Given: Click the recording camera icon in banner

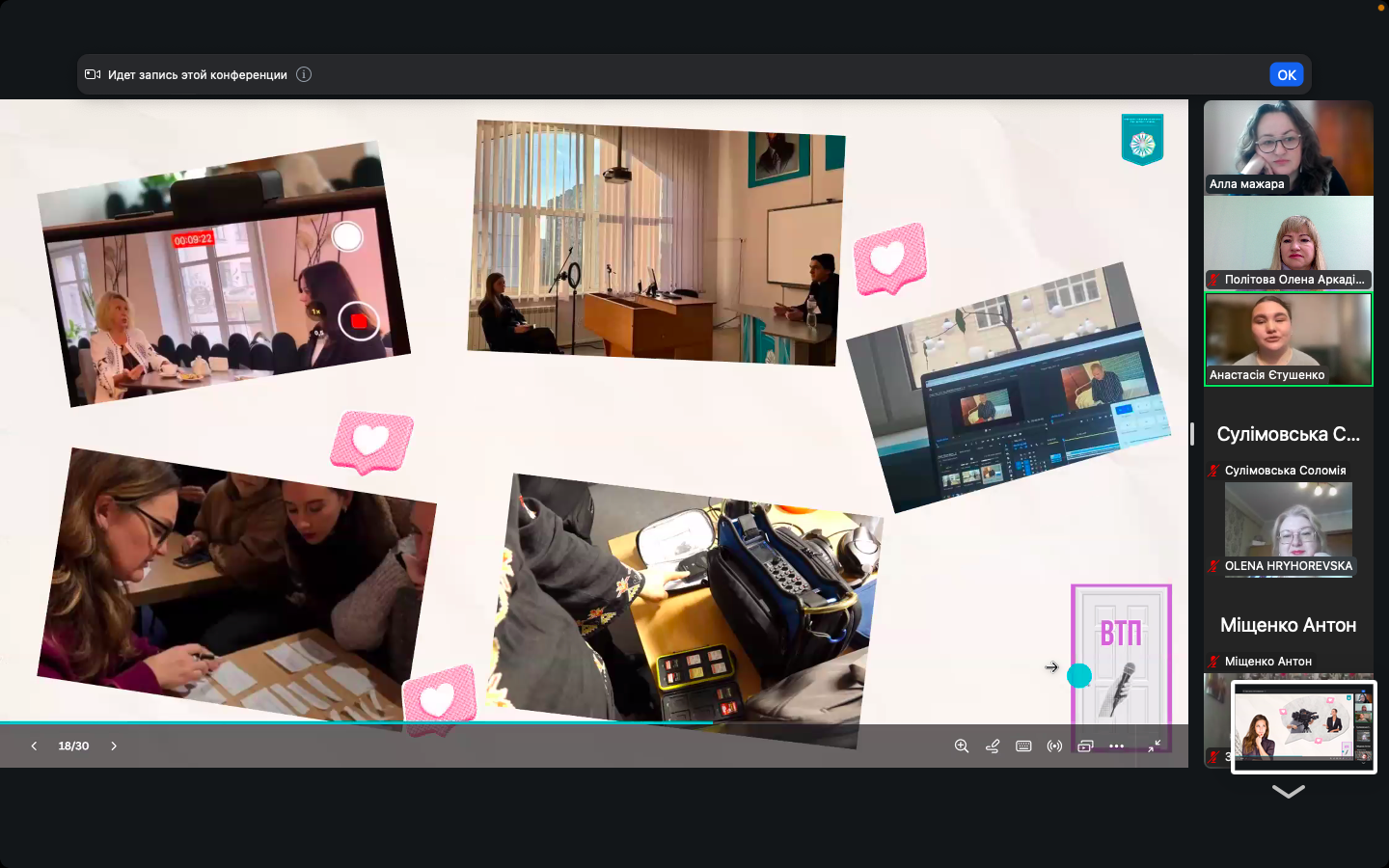Looking at the screenshot, I should click(93, 74).
